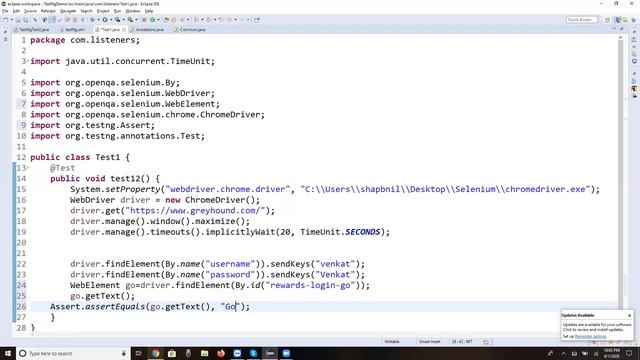
Task: Switch to the Annotations.java editor tab
Action: pos(147,30)
